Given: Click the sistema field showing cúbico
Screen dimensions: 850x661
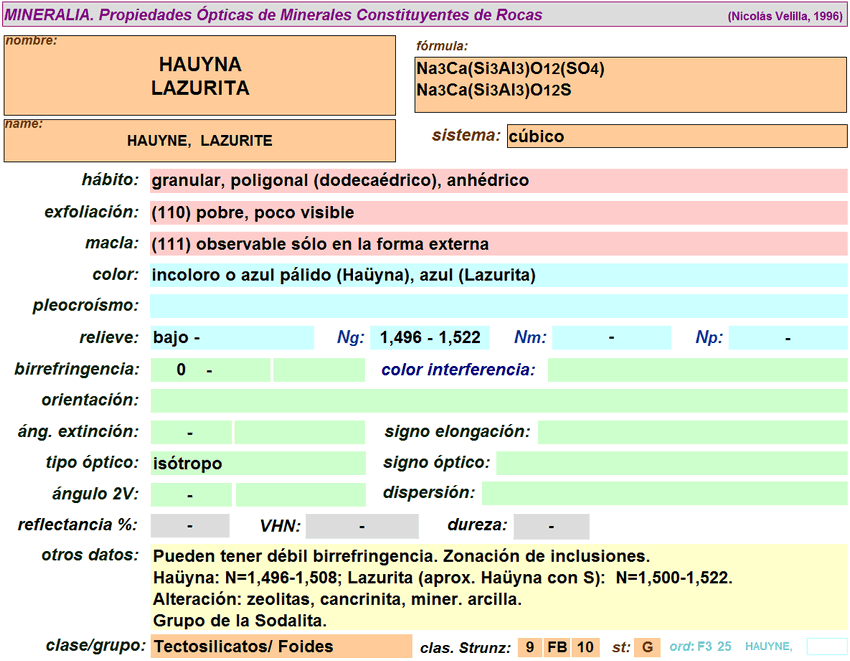Looking at the screenshot, I should (676, 136).
